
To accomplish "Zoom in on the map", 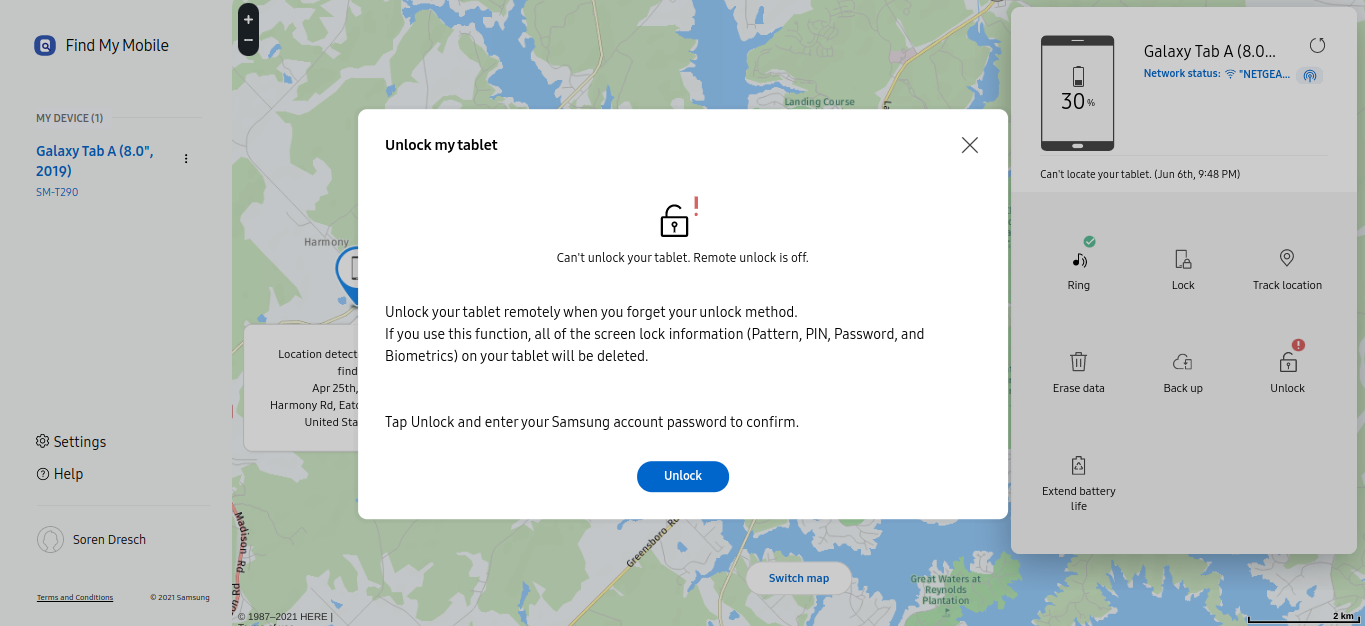I will (249, 19).
